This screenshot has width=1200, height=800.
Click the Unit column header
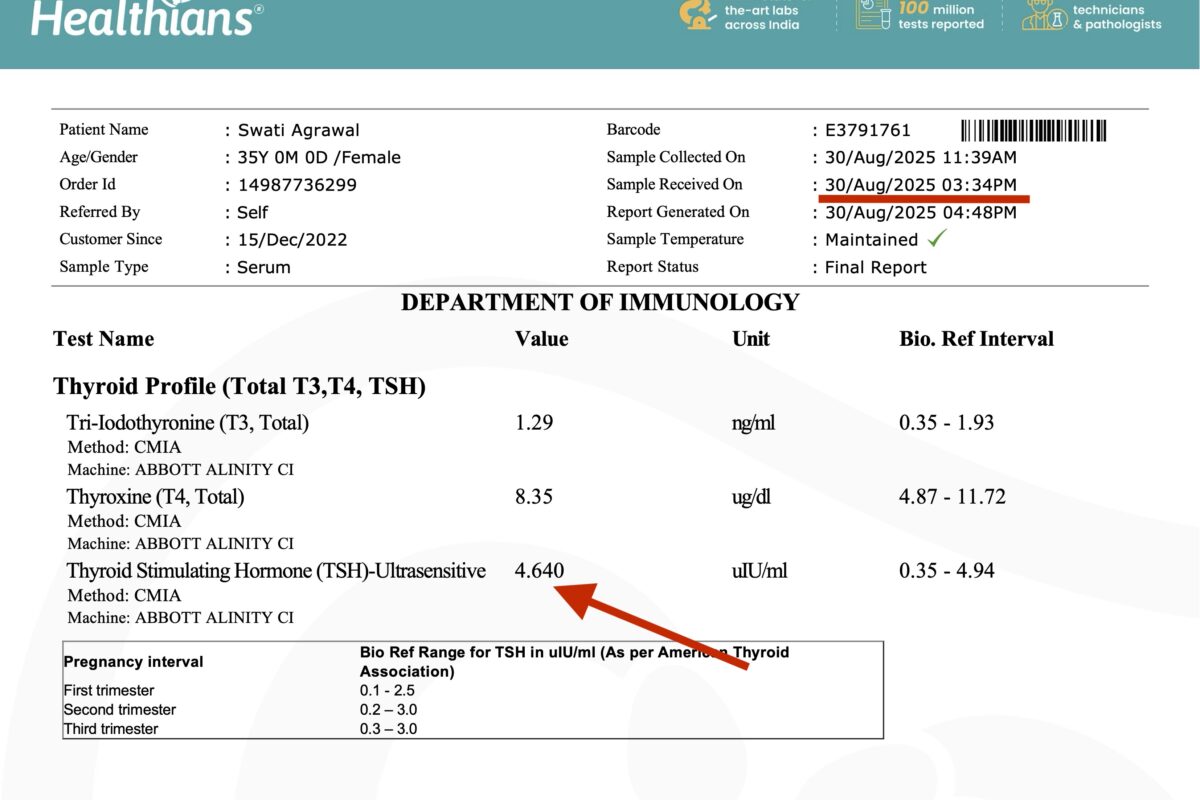[751, 339]
